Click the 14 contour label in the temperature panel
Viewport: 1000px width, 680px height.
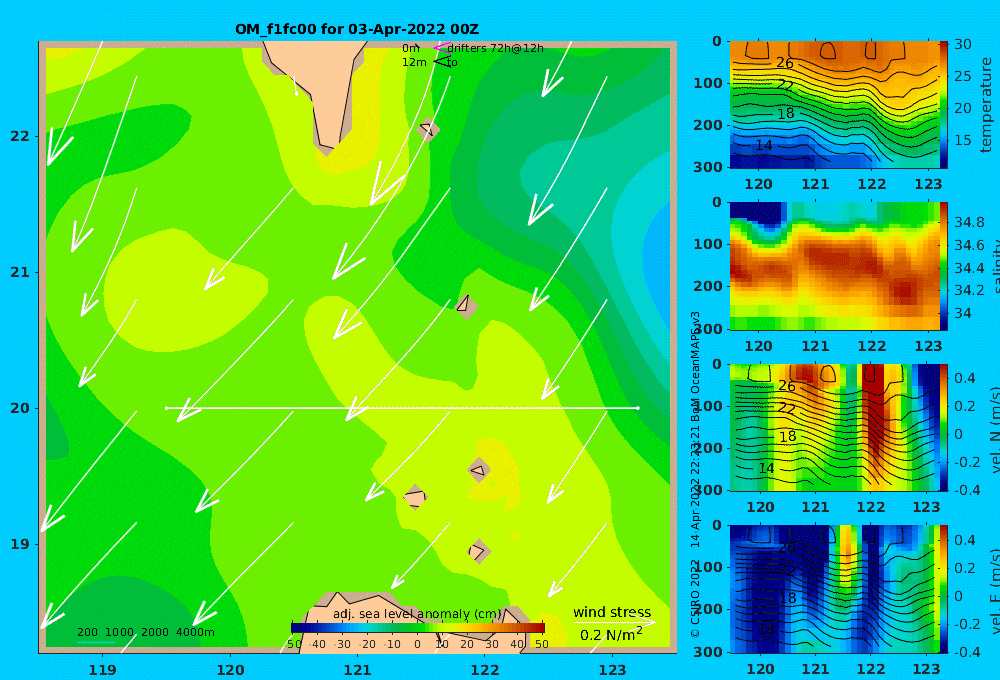coord(764,145)
